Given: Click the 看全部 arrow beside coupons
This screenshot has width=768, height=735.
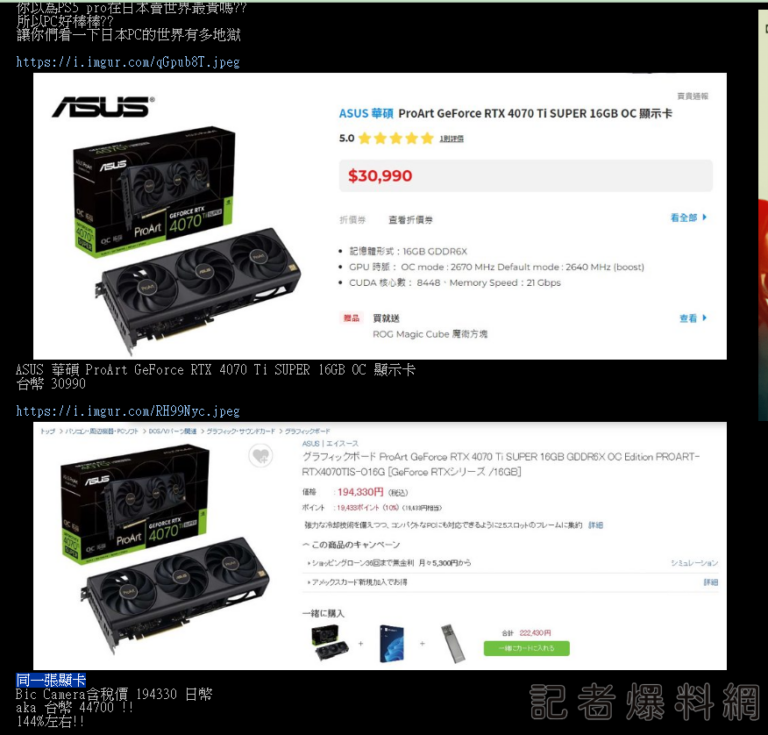Looking at the screenshot, I should (x=688, y=217).
